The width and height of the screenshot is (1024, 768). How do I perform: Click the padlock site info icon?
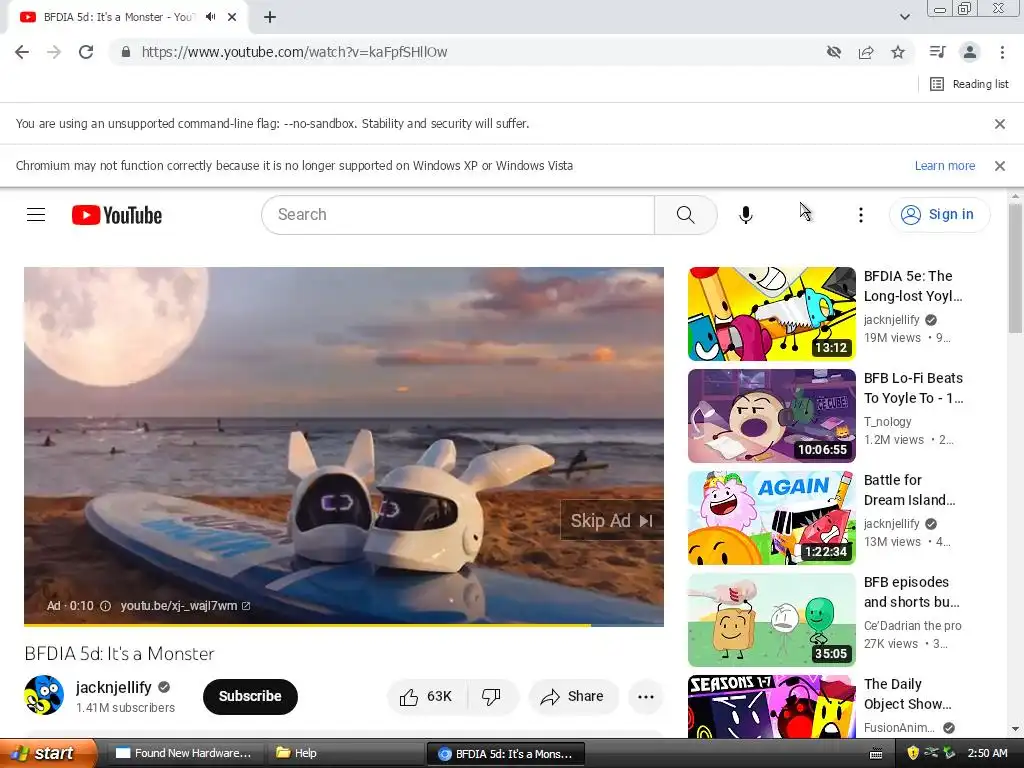[x=126, y=52]
